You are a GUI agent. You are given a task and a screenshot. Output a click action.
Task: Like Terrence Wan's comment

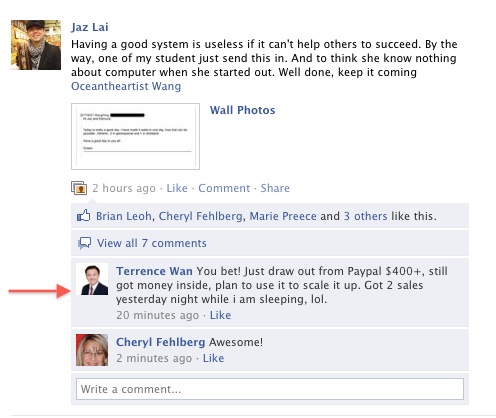tap(220, 315)
